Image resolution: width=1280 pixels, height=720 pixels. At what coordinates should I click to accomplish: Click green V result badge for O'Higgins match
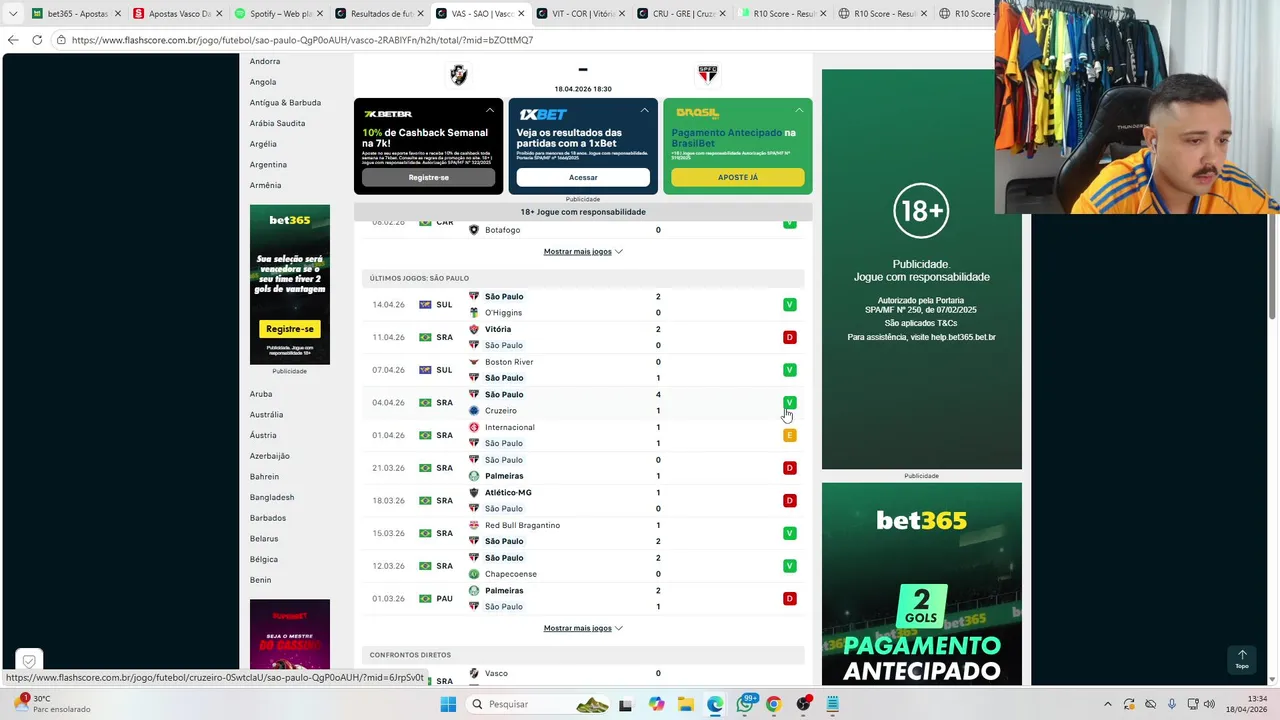(789, 305)
